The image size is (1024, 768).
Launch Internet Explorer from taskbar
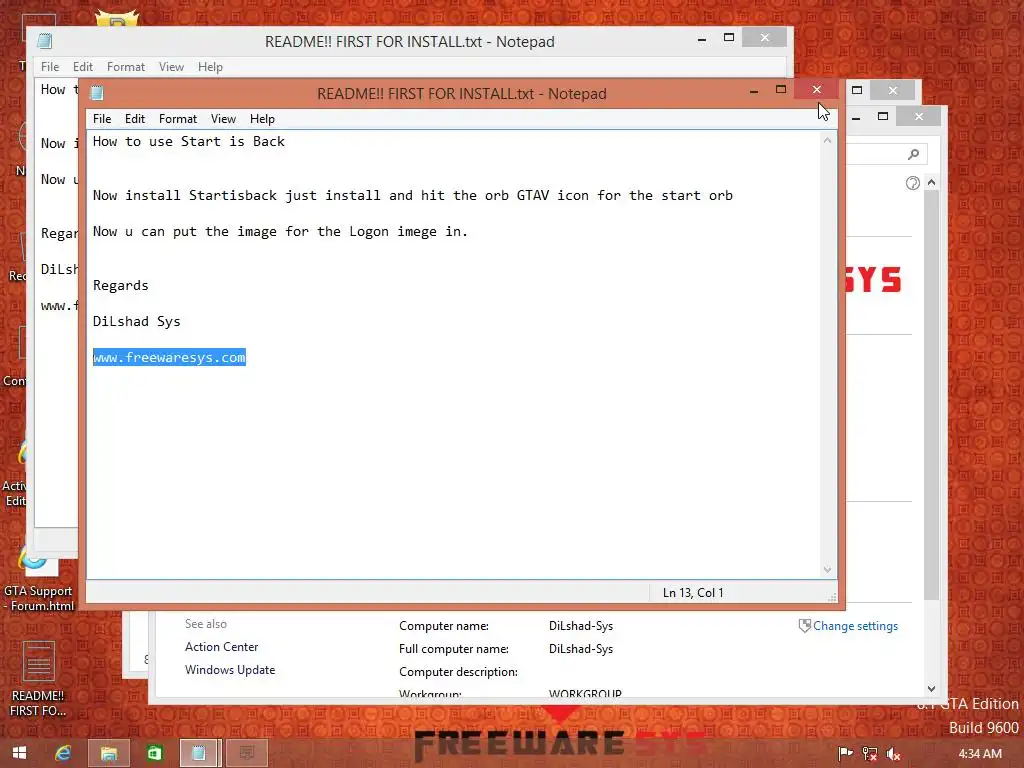pyautogui.click(x=63, y=753)
